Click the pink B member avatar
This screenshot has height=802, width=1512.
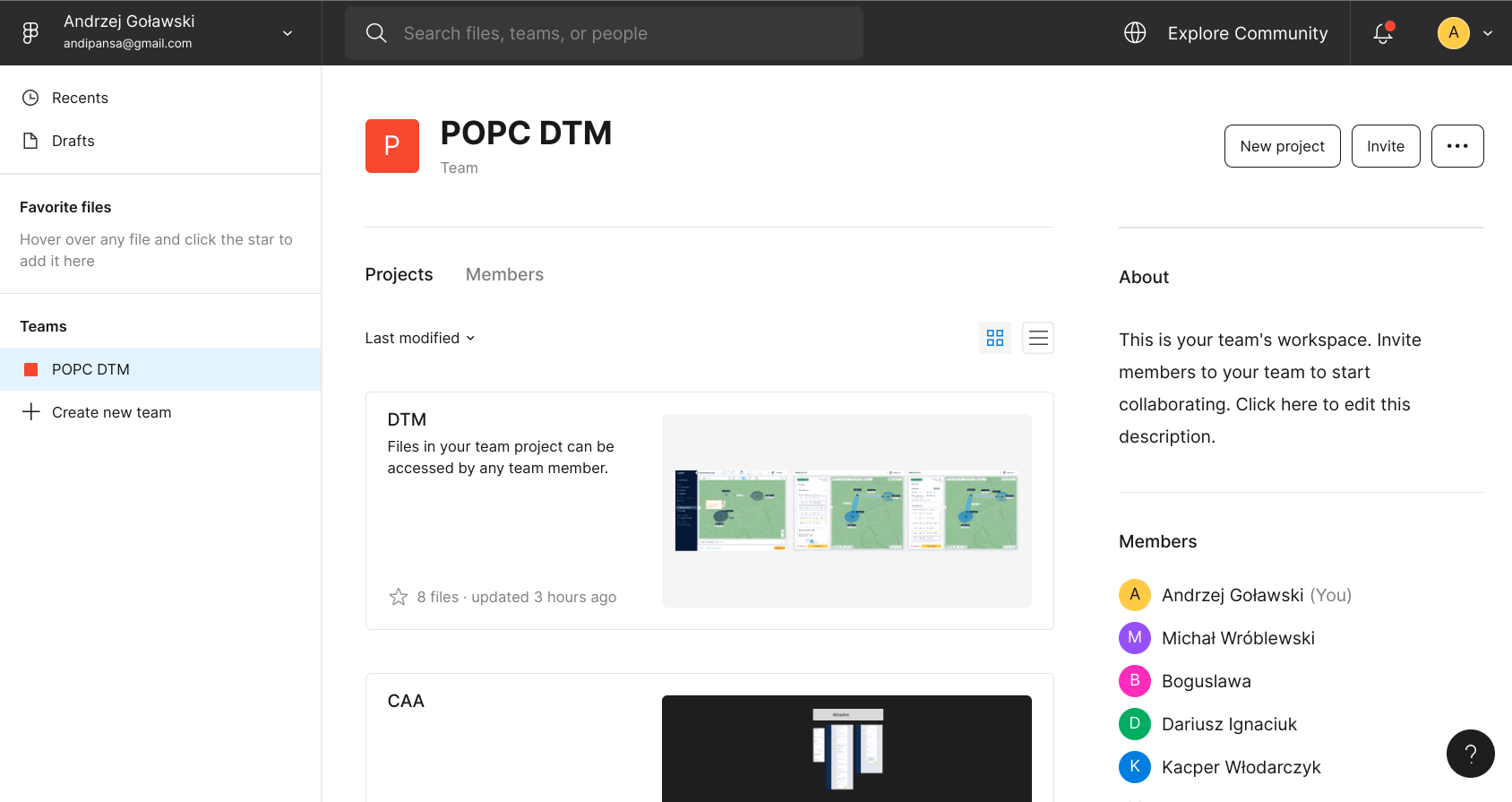pos(1135,680)
